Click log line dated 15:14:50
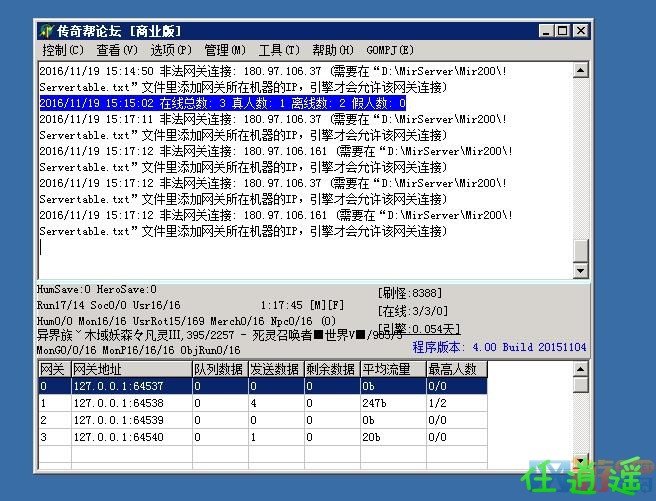The image size is (656, 501). [273, 79]
